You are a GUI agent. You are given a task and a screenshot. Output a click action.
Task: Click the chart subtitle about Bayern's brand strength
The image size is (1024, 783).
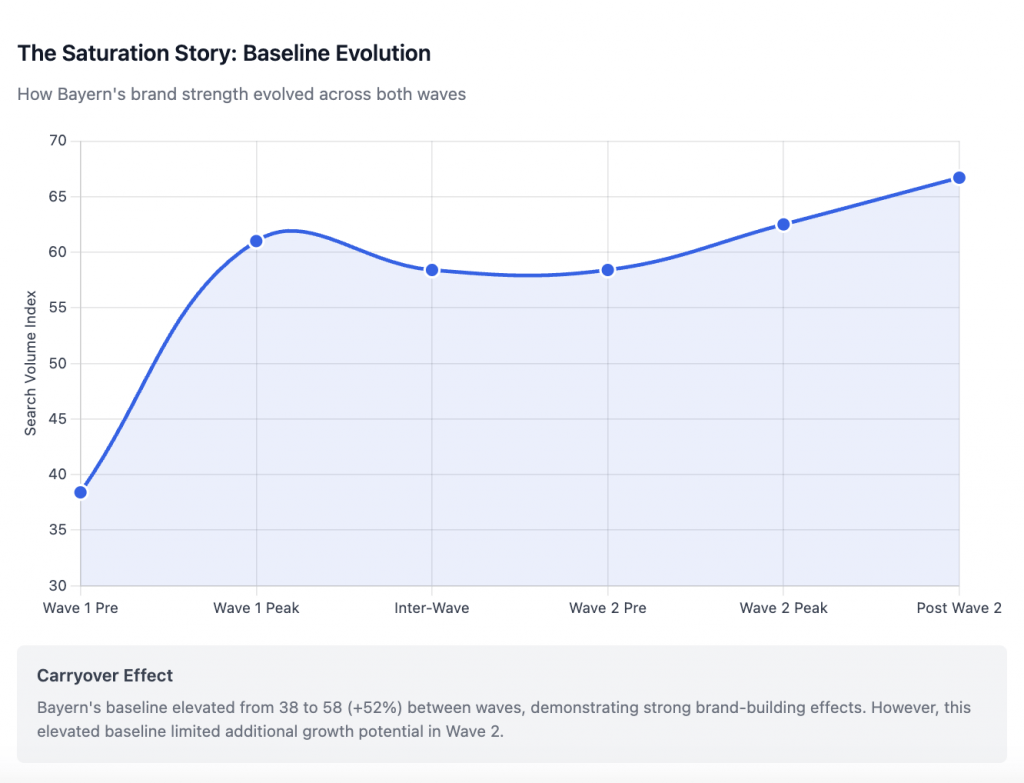(x=241, y=95)
